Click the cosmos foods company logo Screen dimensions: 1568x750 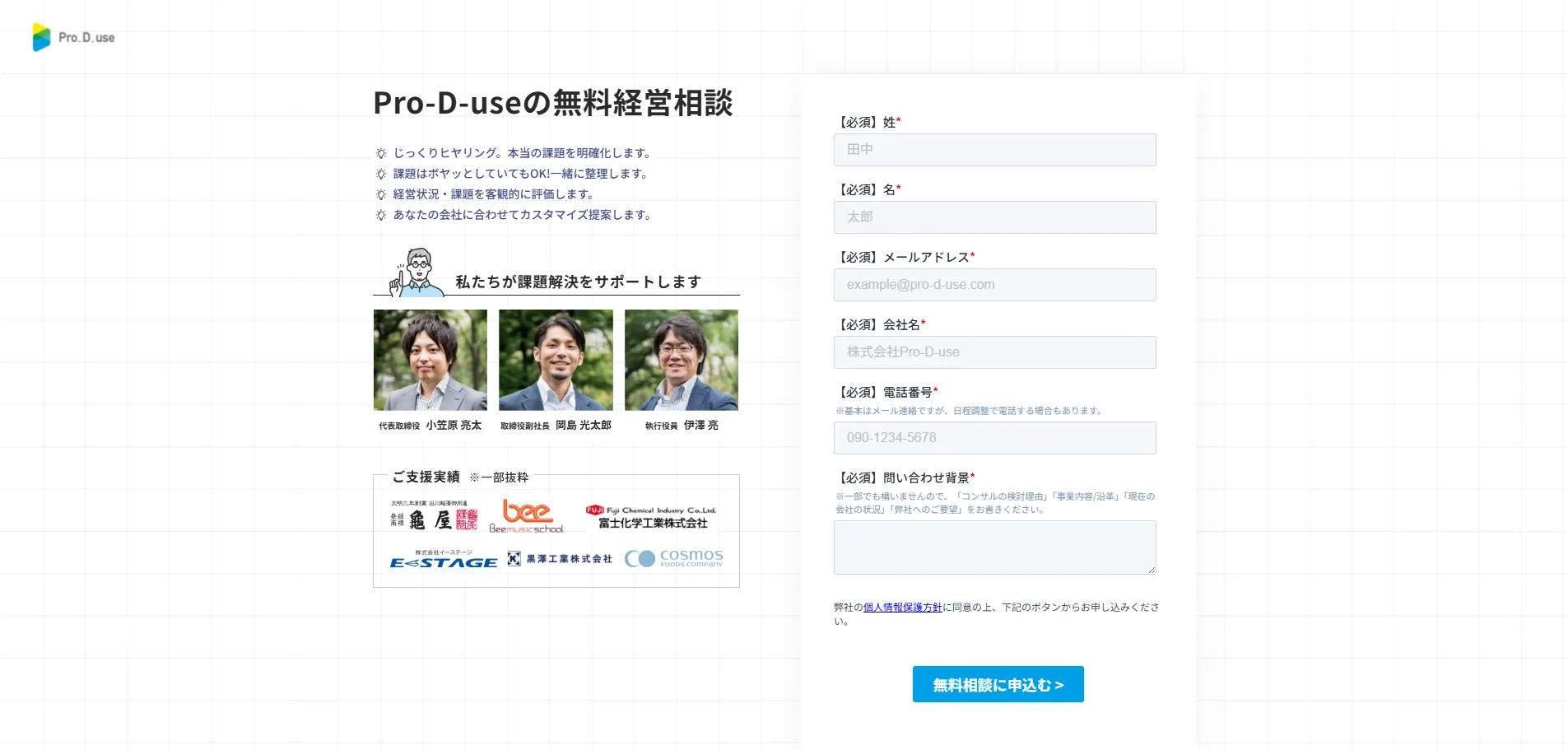click(x=673, y=558)
